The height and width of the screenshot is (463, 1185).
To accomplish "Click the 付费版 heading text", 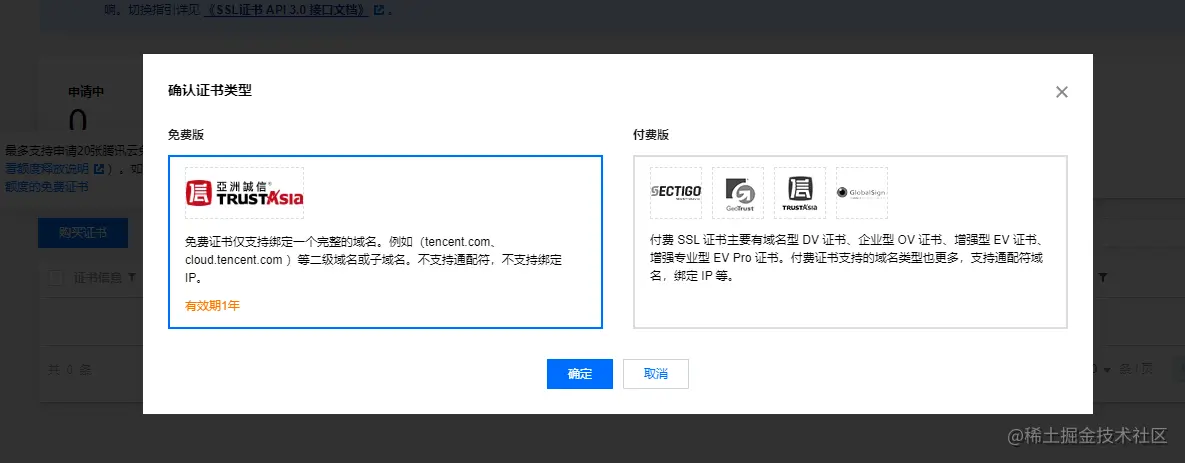I will [x=651, y=135].
